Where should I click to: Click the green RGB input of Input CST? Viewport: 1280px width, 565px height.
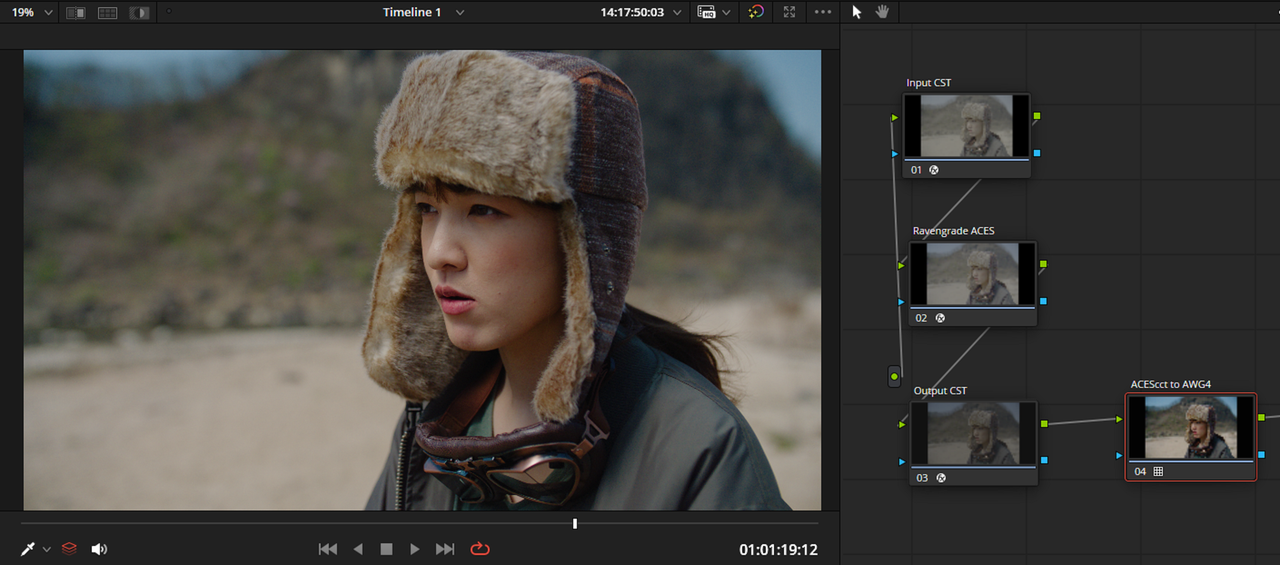pos(895,117)
